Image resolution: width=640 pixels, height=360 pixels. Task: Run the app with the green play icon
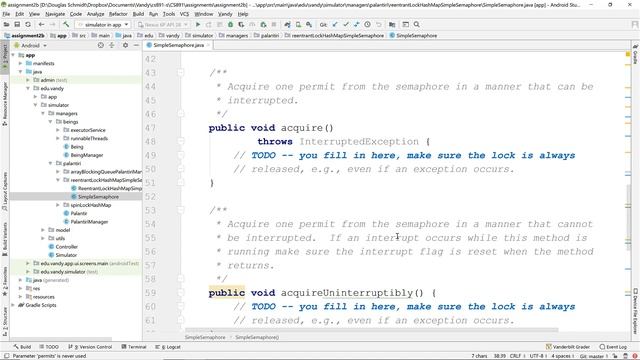click(198, 24)
